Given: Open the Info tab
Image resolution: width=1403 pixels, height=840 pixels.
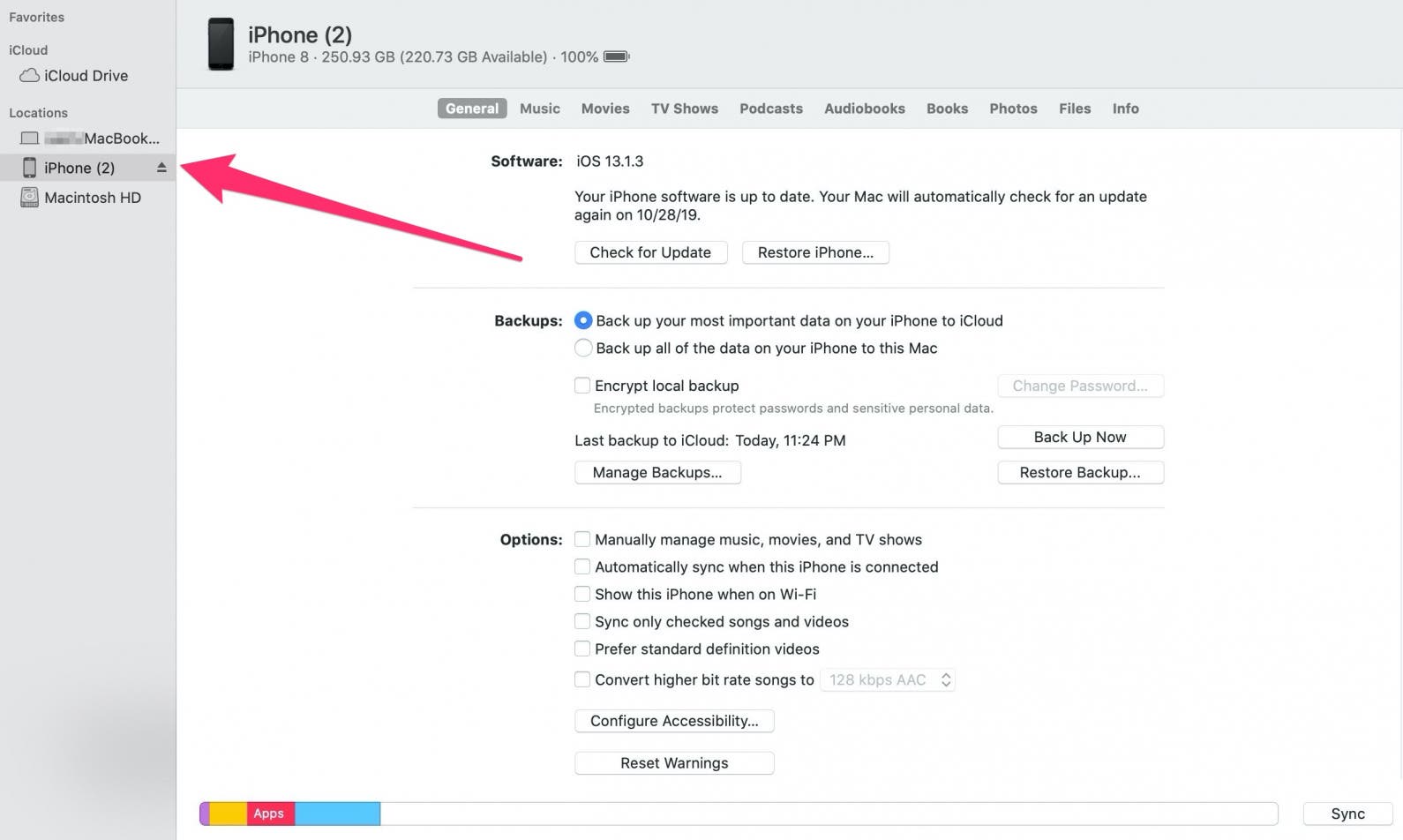Looking at the screenshot, I should point(1125,109).
